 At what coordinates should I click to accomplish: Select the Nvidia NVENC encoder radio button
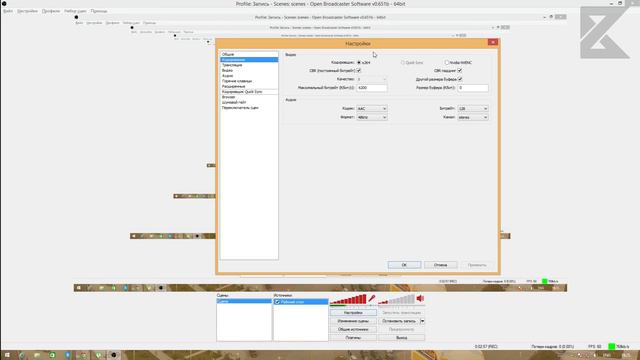[447, 62]
